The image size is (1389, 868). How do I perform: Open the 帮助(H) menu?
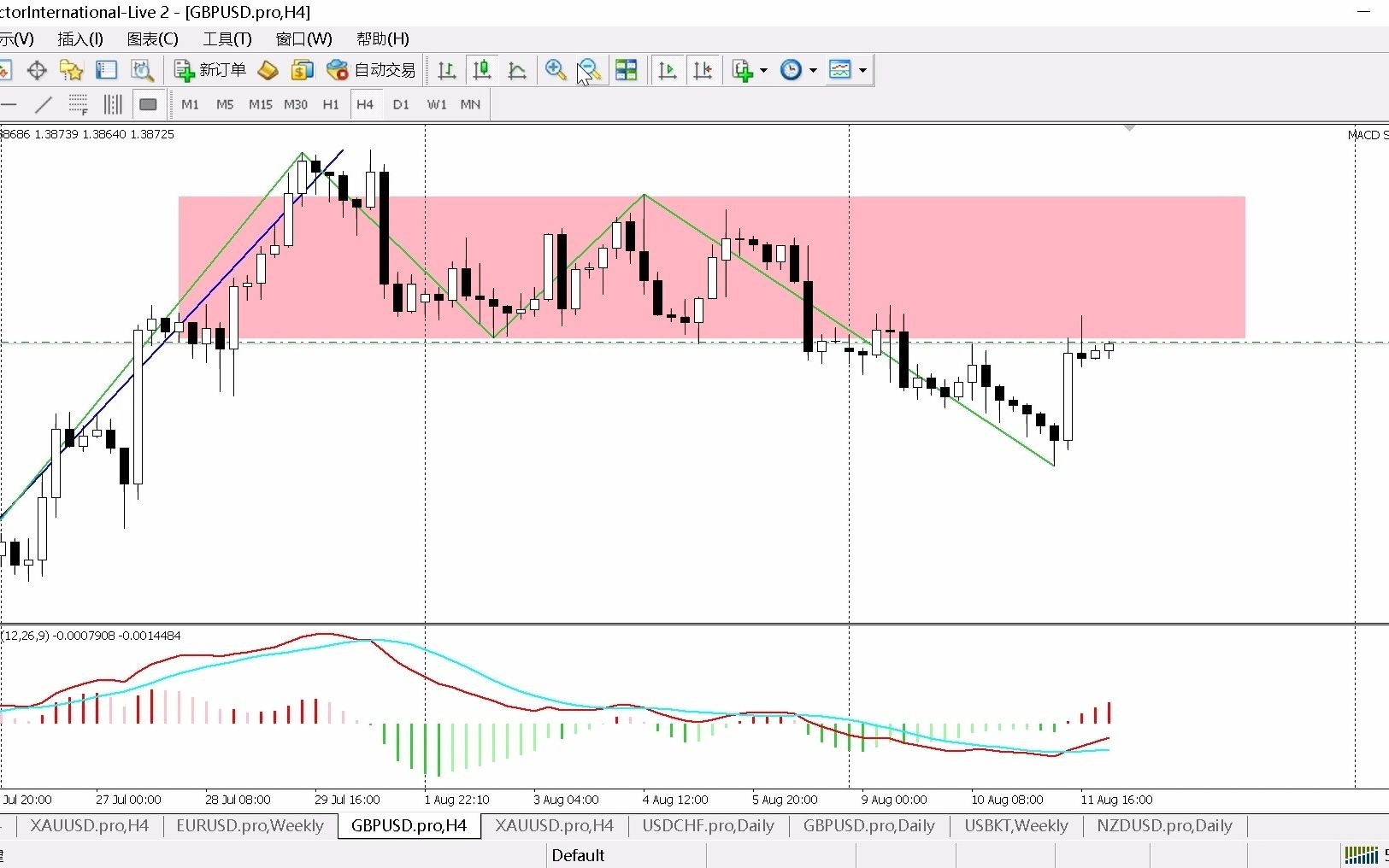coord(383,38)
